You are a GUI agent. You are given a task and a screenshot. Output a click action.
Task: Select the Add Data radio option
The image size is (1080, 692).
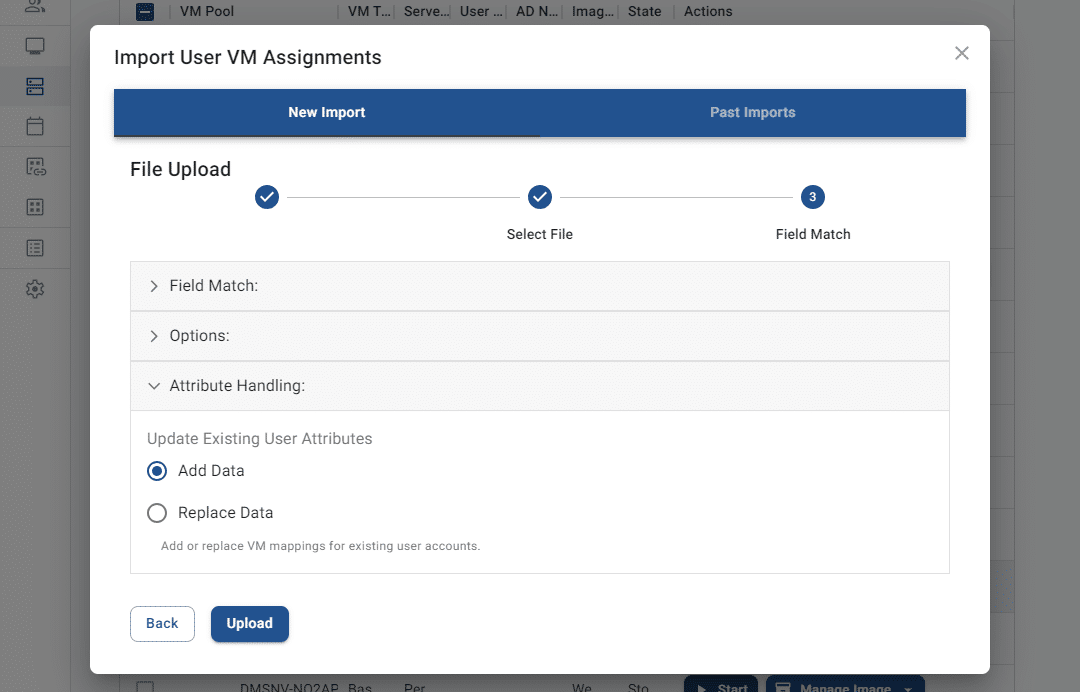click(157, 471)
